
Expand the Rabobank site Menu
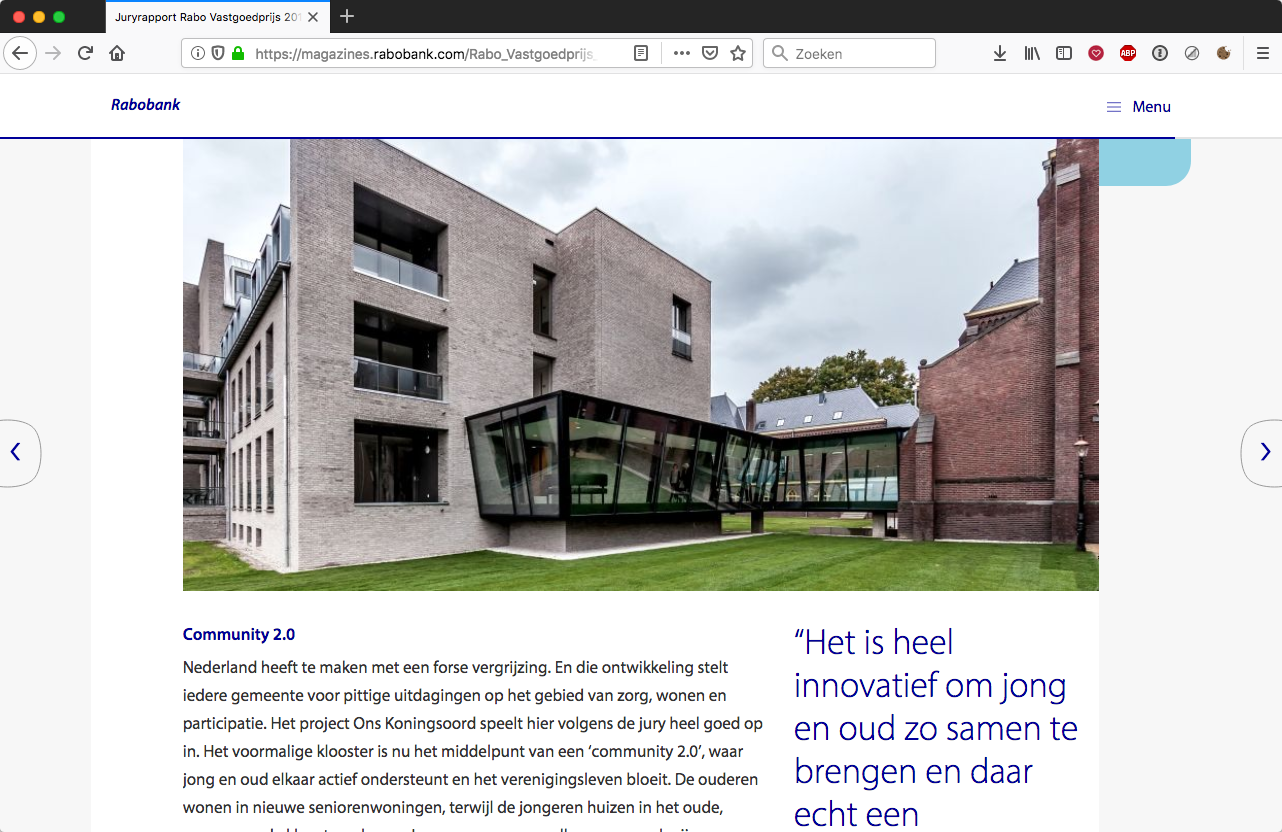(1139, 107)
